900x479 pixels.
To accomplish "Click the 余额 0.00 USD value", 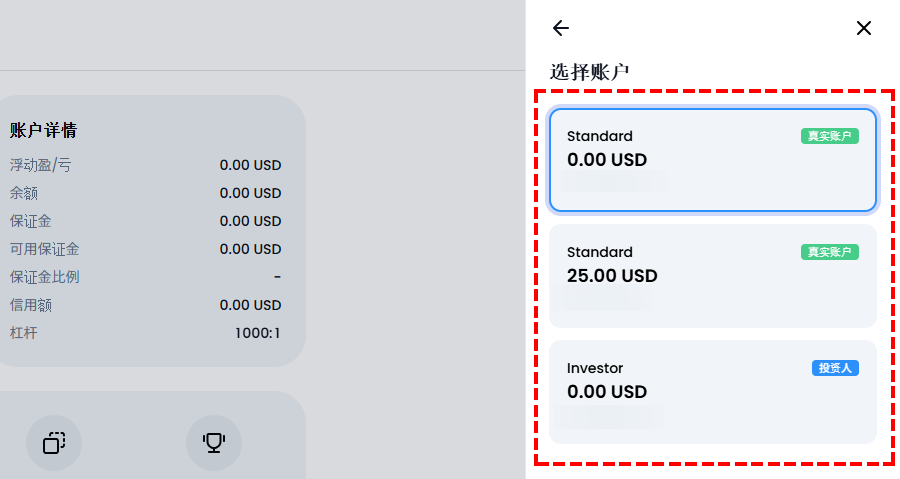I will pyautogui.click(x=250, y=193).
